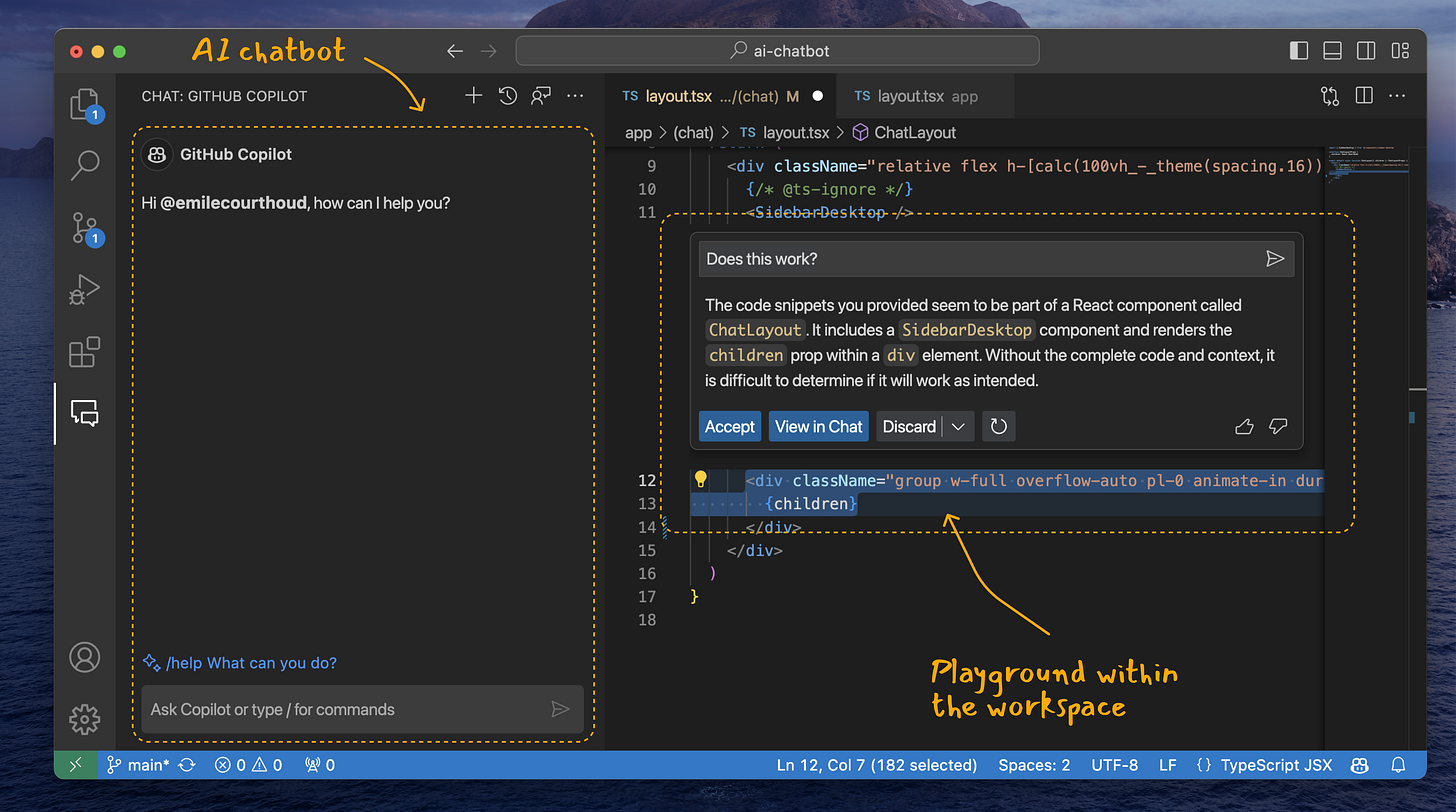
Task: Click the thumbs up feedback icon
Action: [x=1244, y=427]
